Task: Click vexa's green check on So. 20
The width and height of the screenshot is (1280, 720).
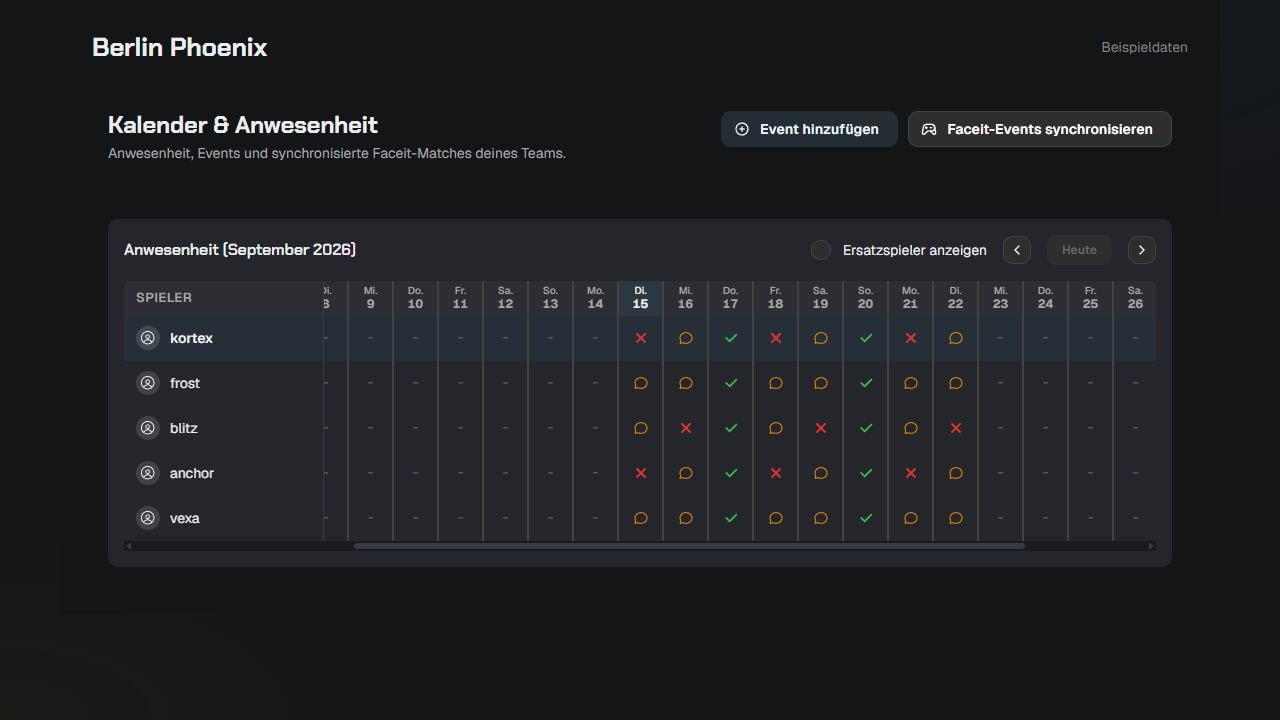Action: pyautogui.click(x=865, y=518)
